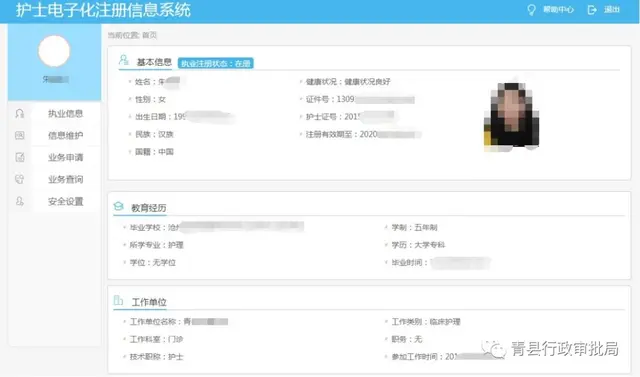Click the graduation cap icon by 教育经历
Screen dimensions: 640x377
[118, 206]
